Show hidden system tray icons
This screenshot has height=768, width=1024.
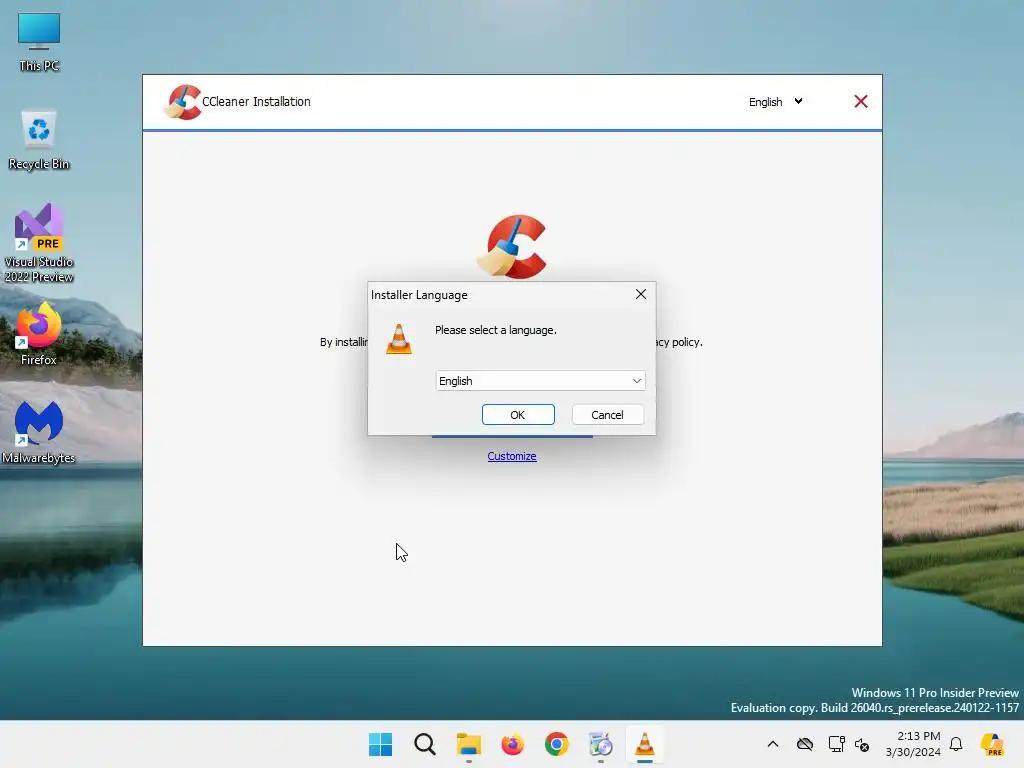[x=773, y=744]
